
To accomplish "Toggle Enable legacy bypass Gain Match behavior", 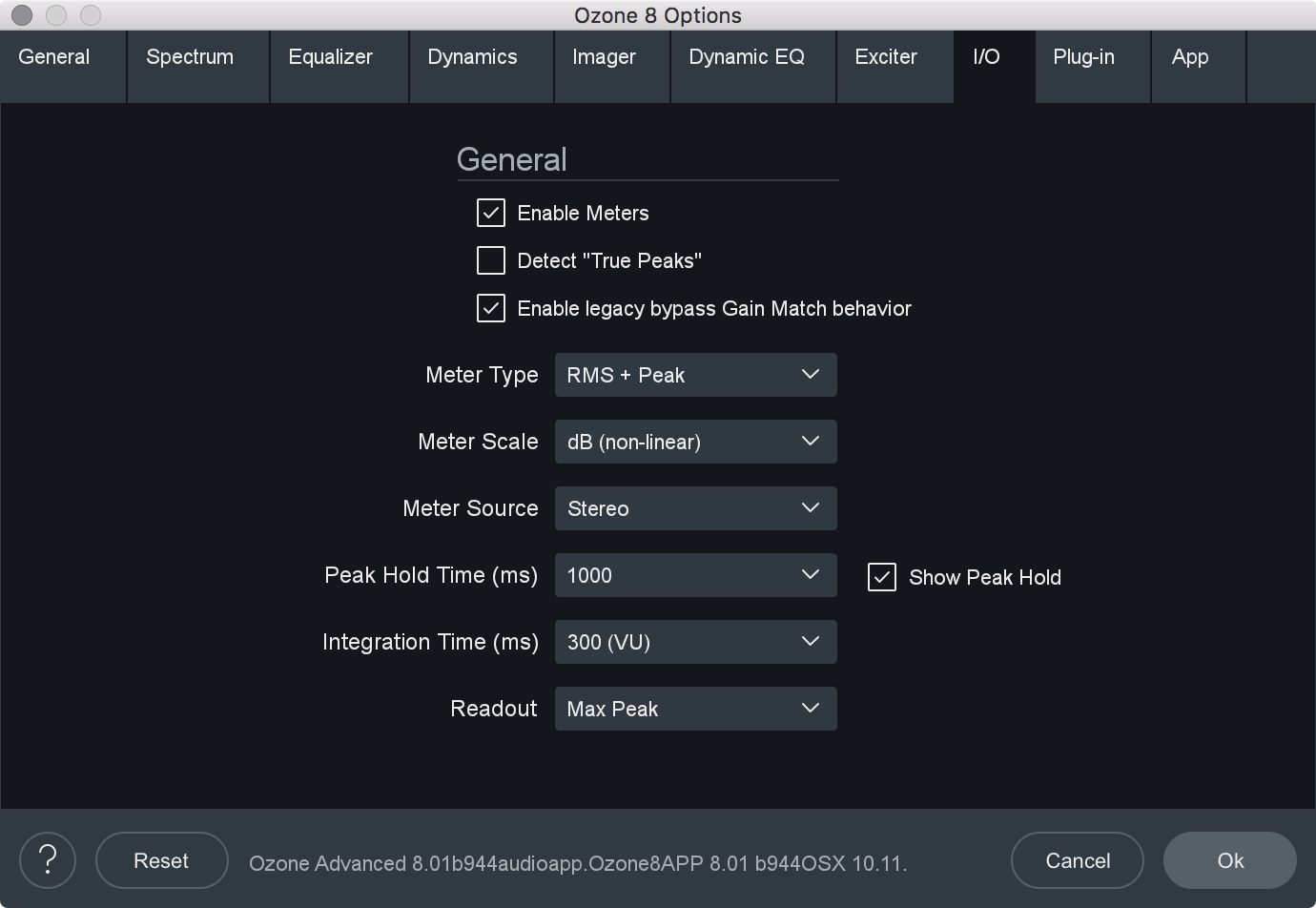I will [x=491, y=308].
